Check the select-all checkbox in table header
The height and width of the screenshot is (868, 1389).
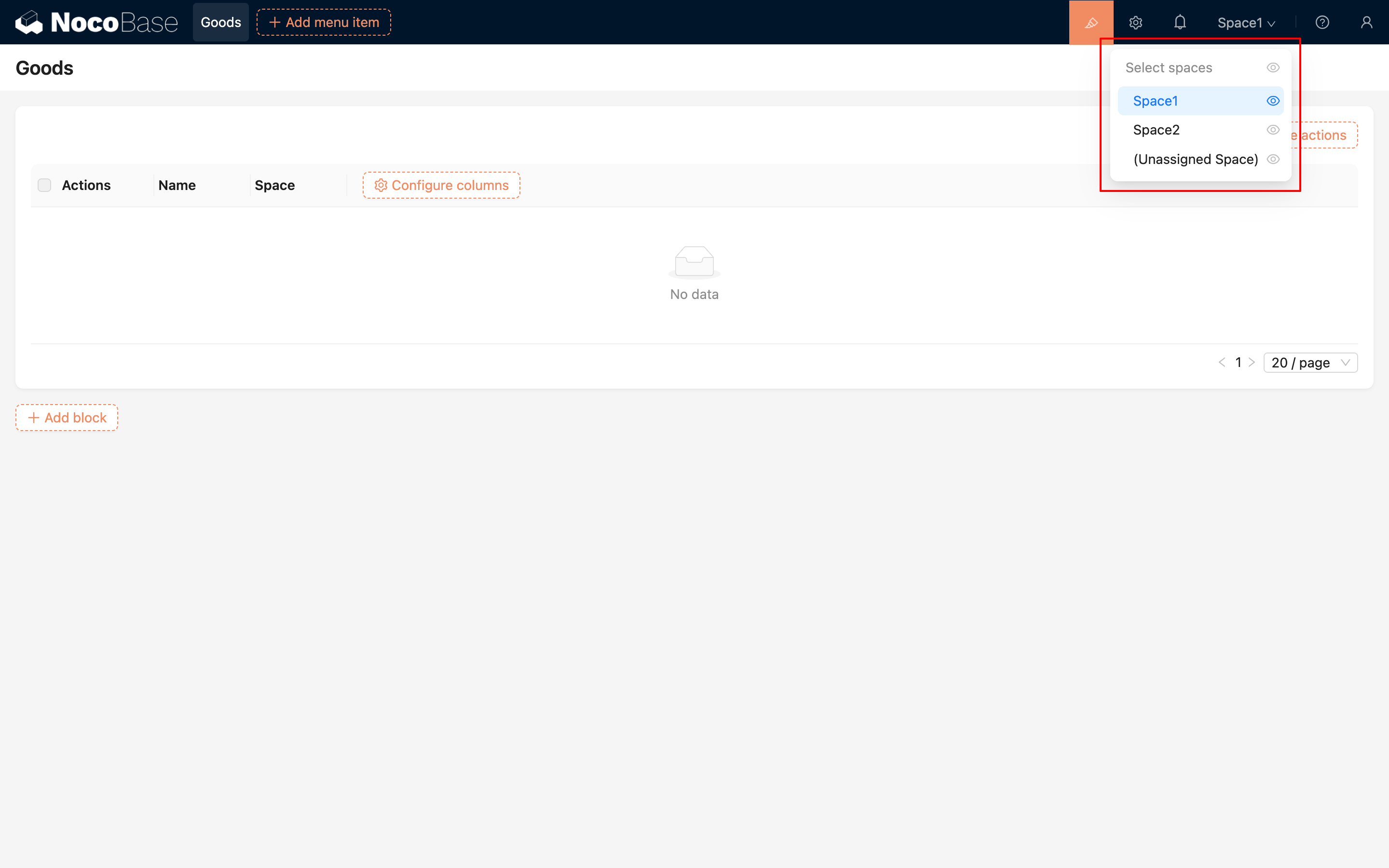pos(44,186)
